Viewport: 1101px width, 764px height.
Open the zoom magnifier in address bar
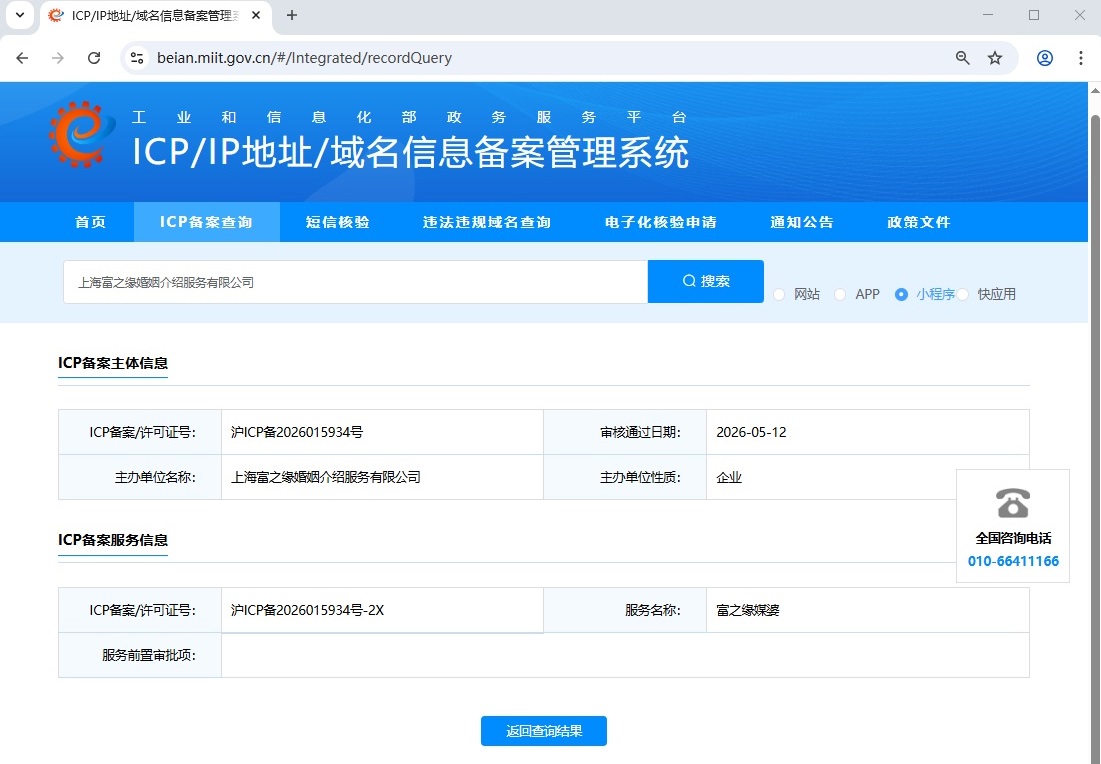pos(963,58)
